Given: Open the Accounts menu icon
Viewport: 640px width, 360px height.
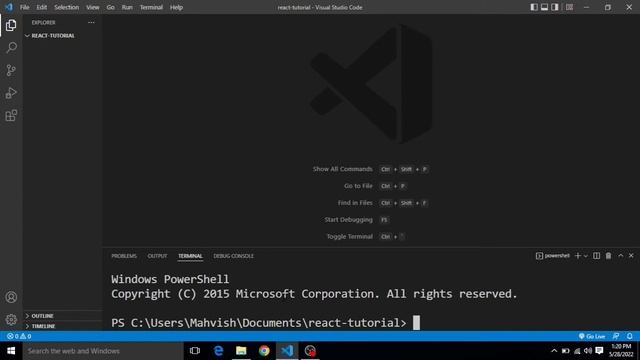Looking at the screenshot, I should 11,297.
